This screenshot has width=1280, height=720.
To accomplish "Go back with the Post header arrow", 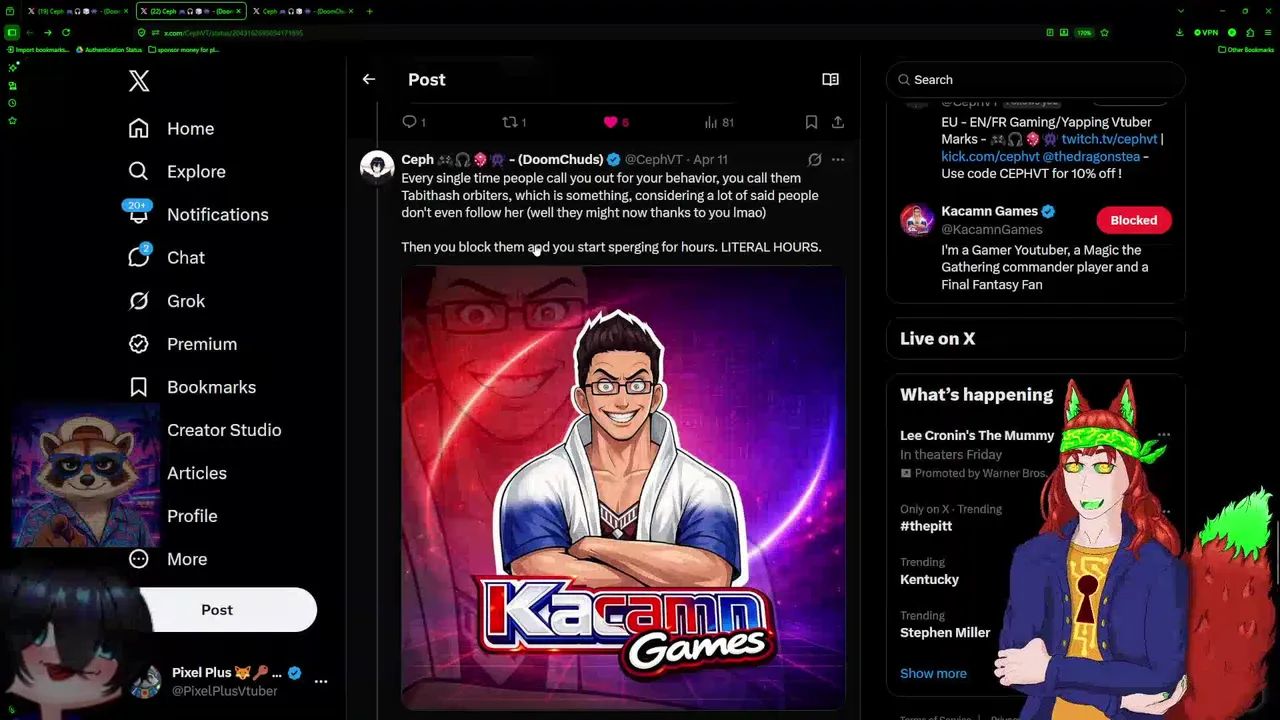I will (x=369, y=79).
